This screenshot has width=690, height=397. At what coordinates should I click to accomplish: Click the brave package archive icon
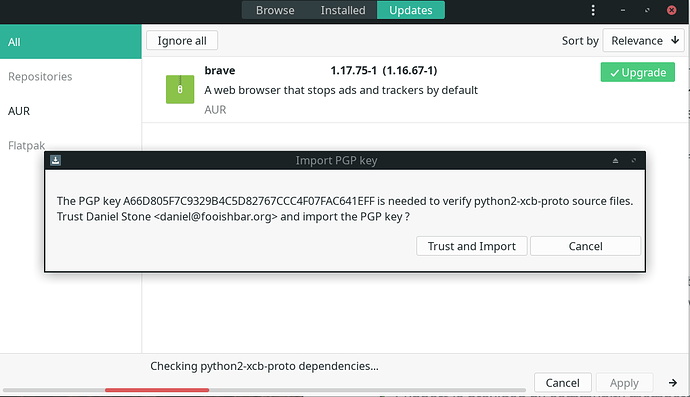[x=180, y=89]
